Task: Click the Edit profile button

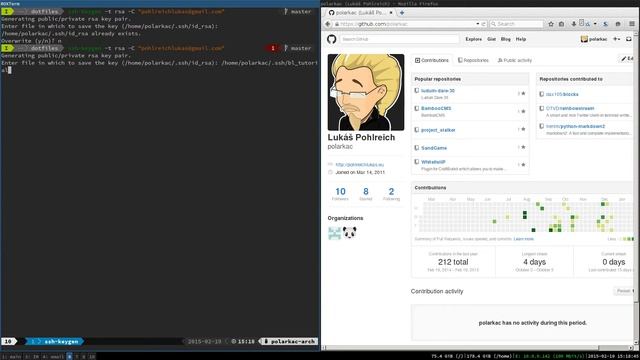Action: coord(627,59)
